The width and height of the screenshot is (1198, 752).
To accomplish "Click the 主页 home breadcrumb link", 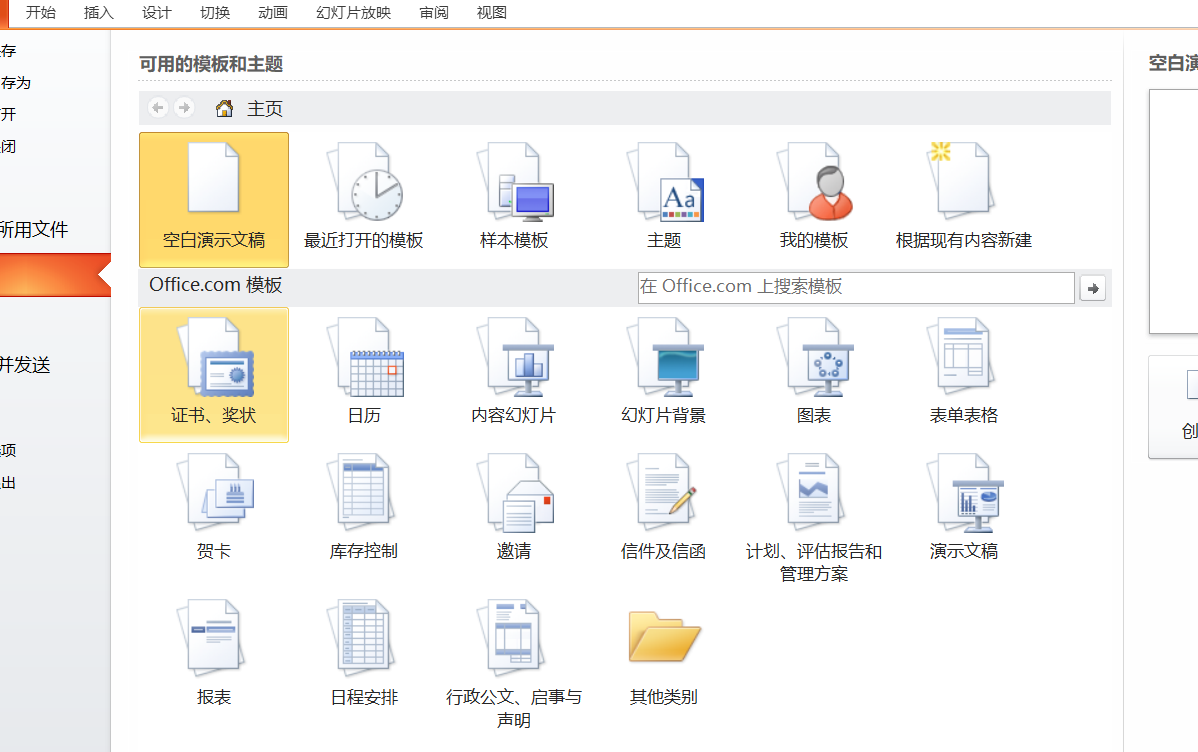I will point(264,108).
